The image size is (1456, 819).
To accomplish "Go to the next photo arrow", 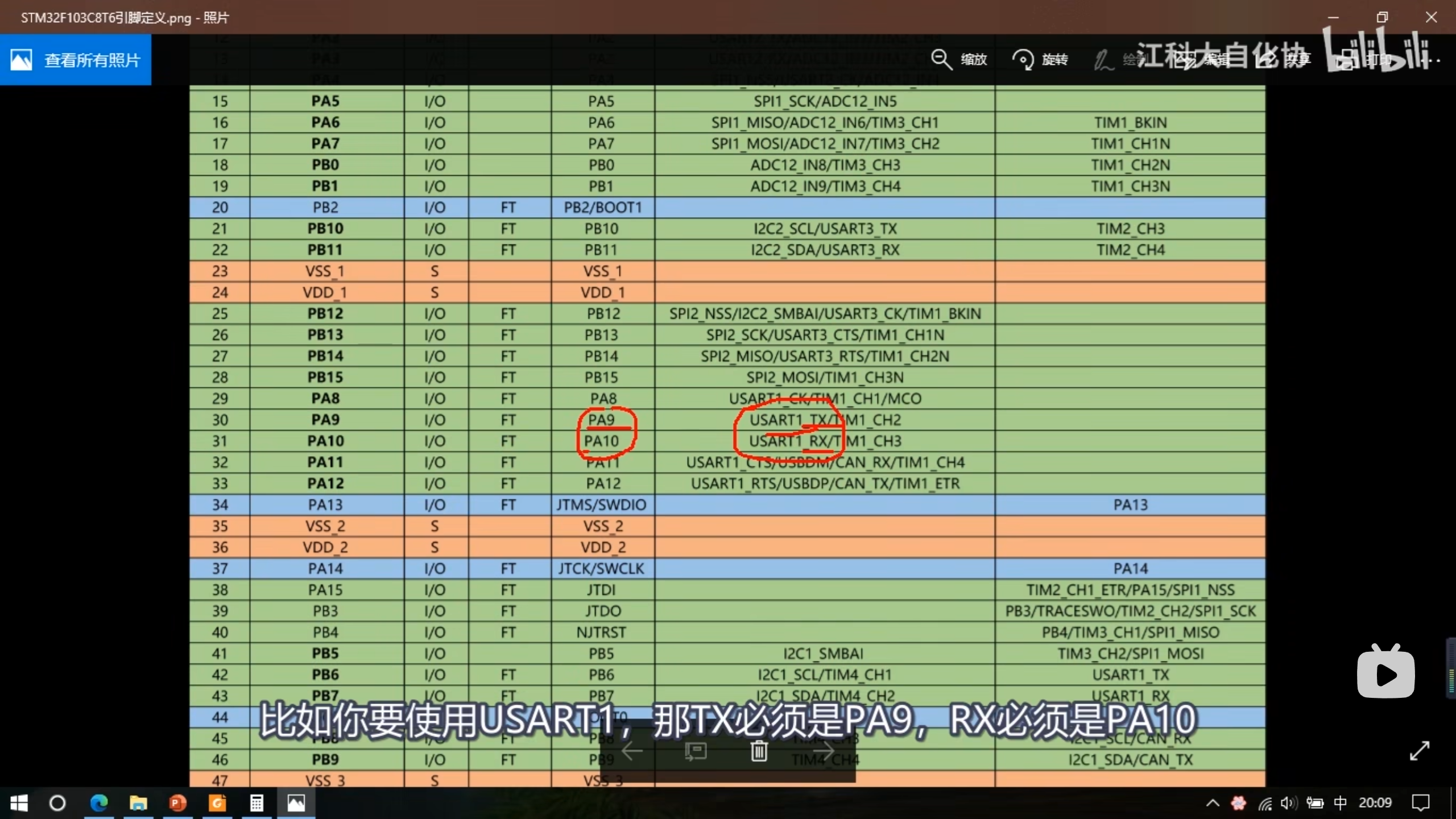I will tap(823, 751).
